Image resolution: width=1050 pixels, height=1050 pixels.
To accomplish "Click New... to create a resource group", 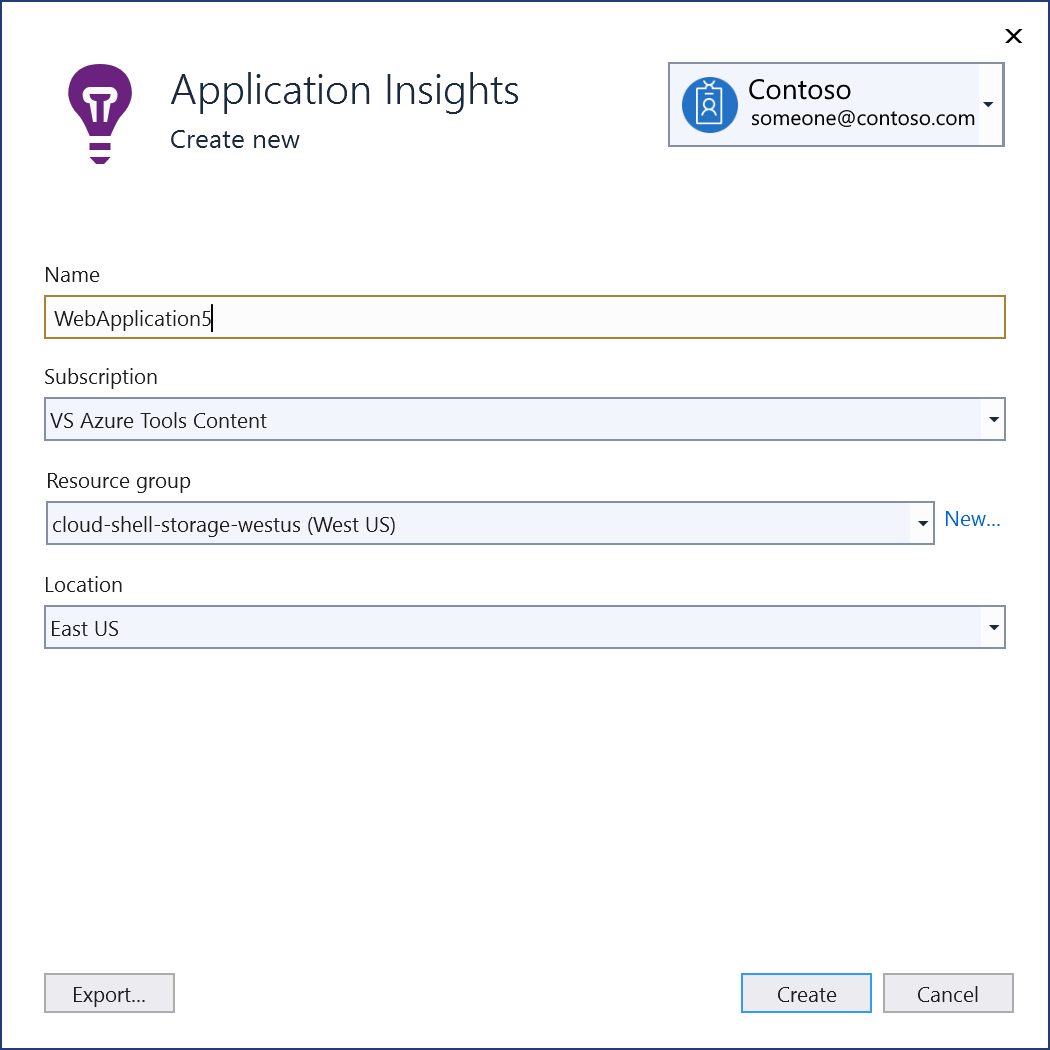I will (x=972, y=519).
